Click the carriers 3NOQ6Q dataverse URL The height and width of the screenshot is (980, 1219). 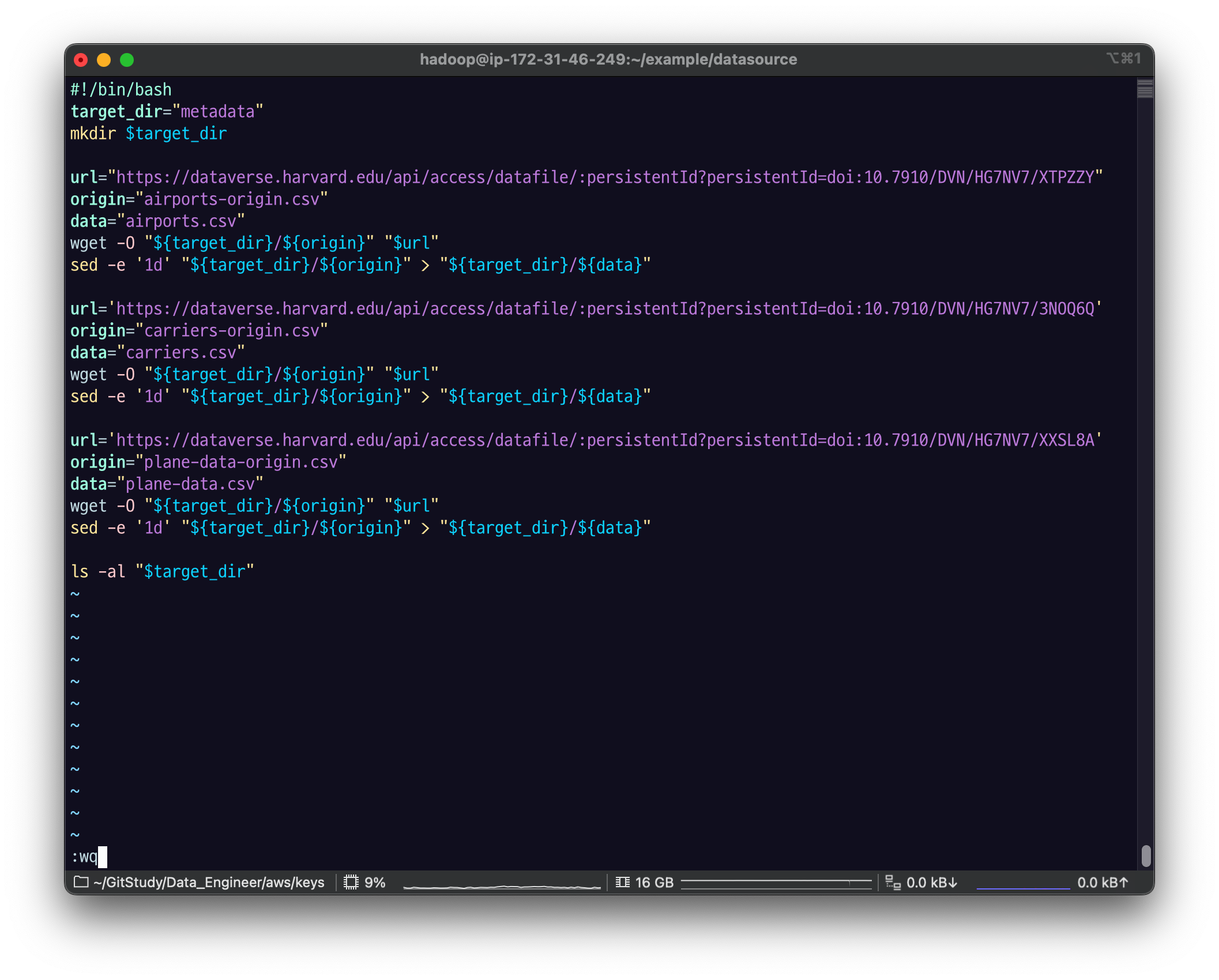604,308
